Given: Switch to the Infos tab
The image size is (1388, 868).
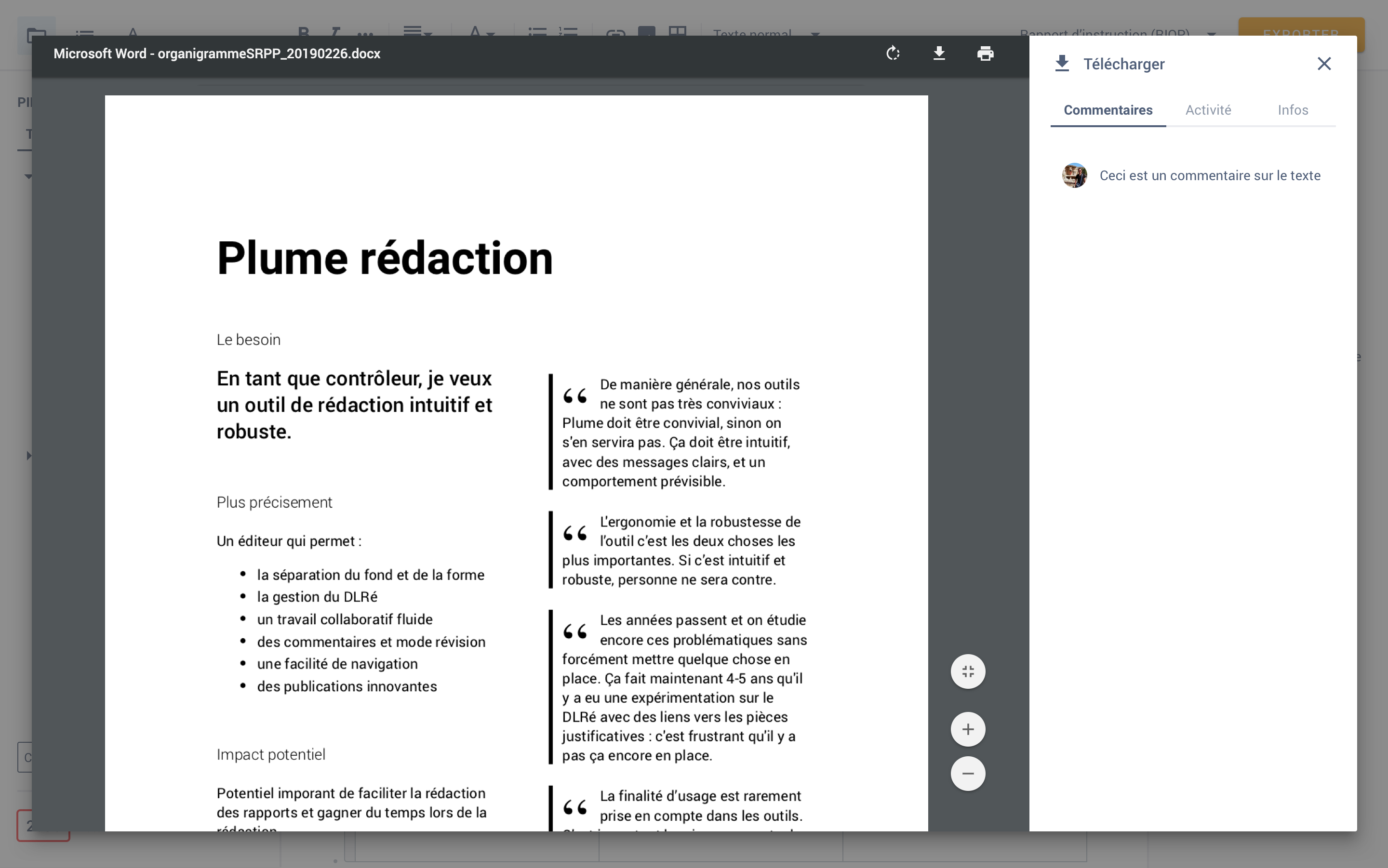Looking at the screenshot, I should click(x=1291, y=110).
